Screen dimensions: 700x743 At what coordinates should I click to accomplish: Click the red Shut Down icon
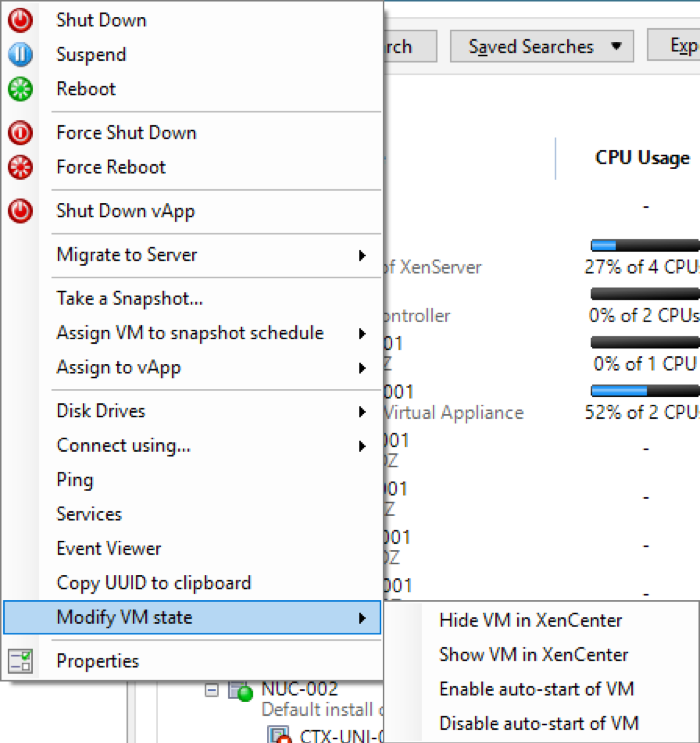(x=20, y=20)
